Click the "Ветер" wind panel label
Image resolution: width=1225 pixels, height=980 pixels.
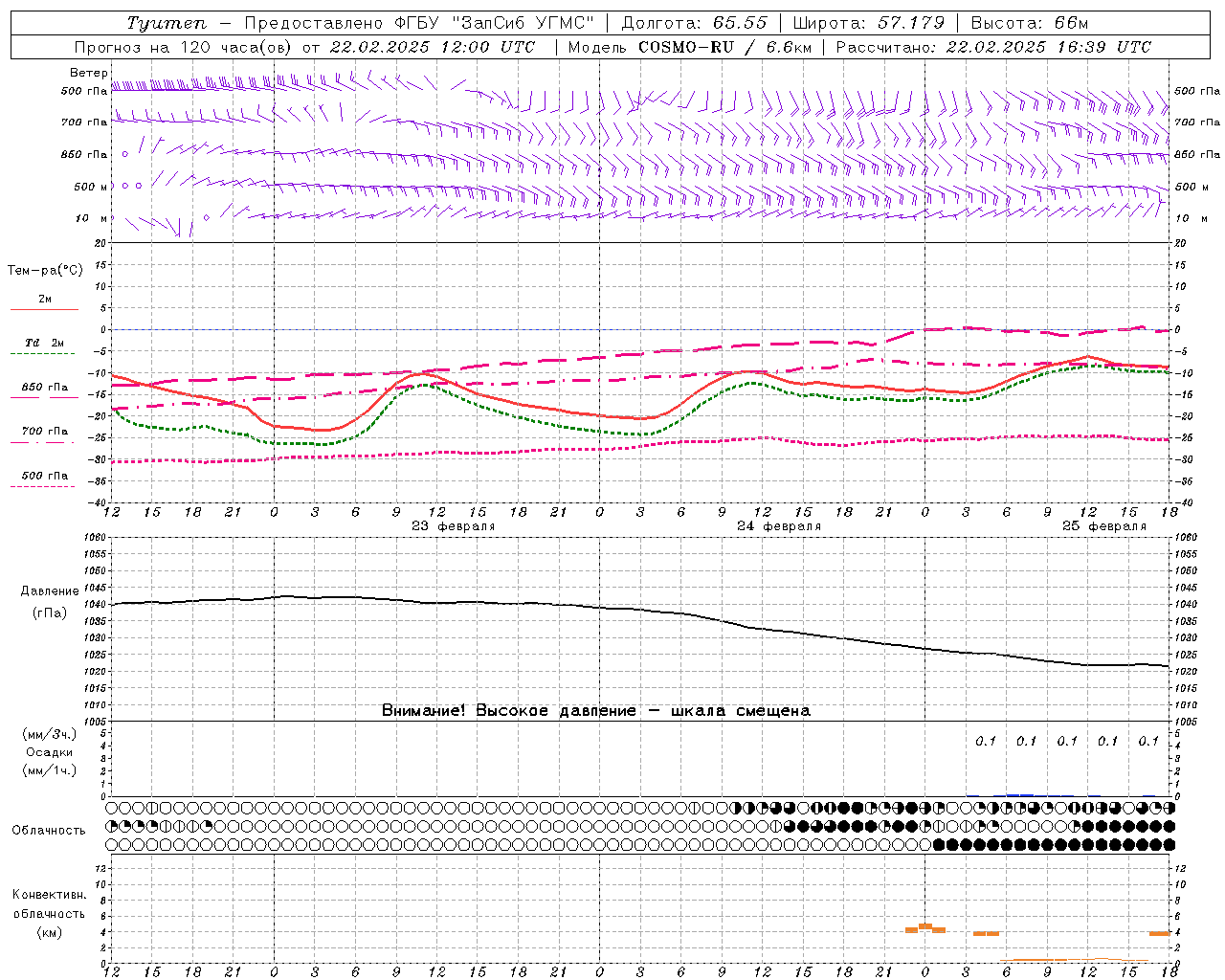tap(89, 73)
